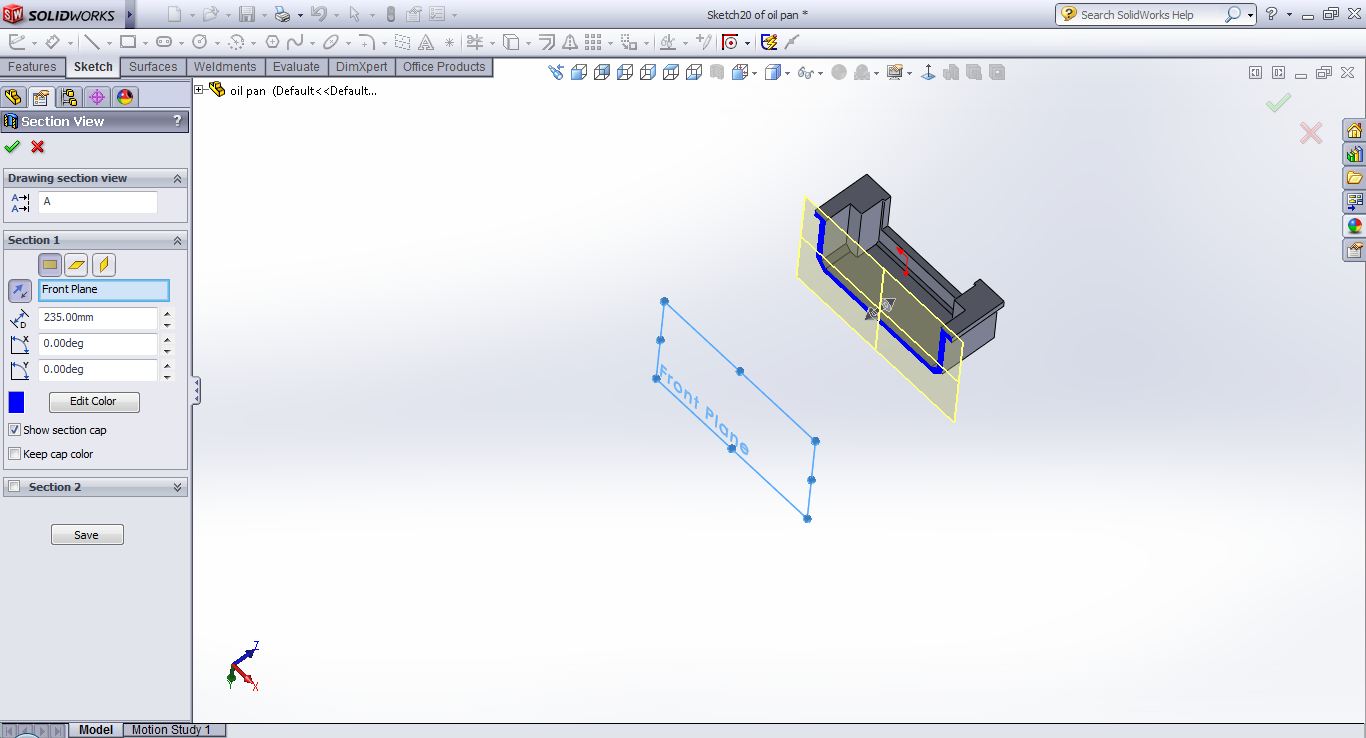
Task: Open the Print options dropdown arrow
Action: pos(298,15)
